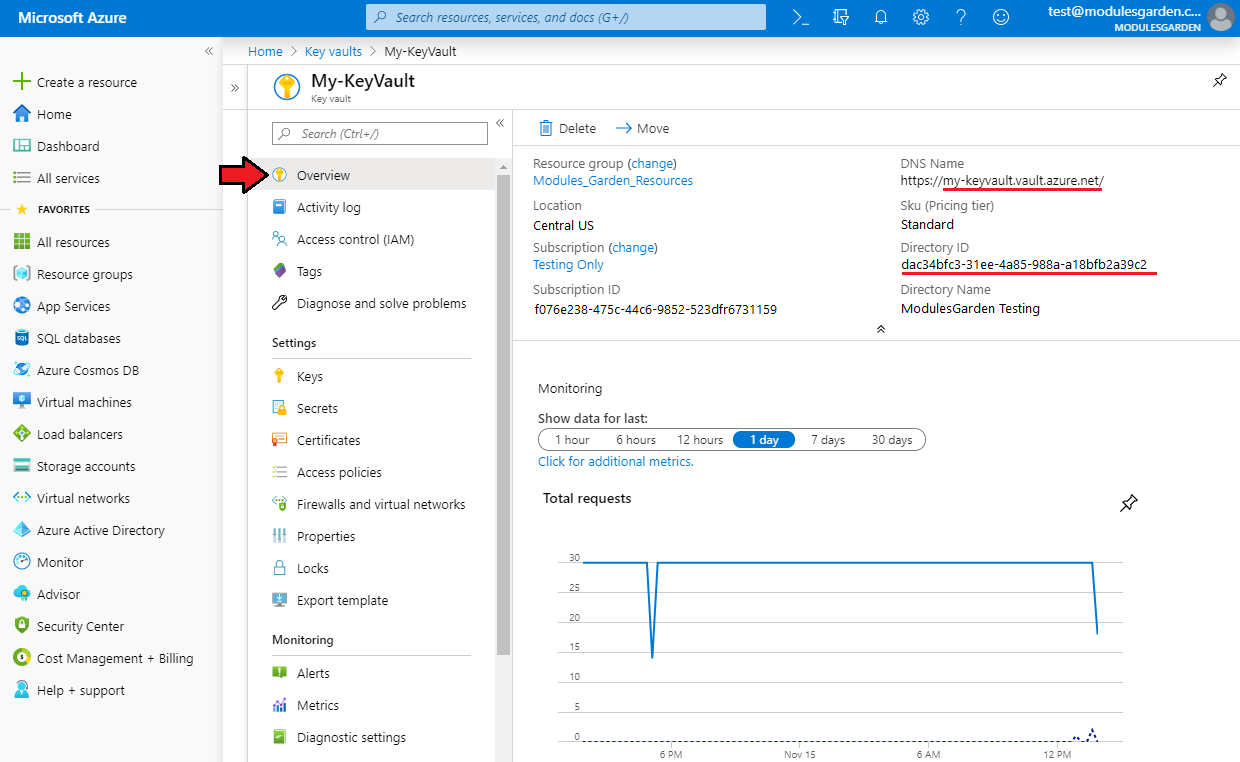Image resolution: width=1240 pixels, height=762 pixels.
Task: Collapse the Key vault resource menu
Action: pyautogui.click(x=500, y=123)
